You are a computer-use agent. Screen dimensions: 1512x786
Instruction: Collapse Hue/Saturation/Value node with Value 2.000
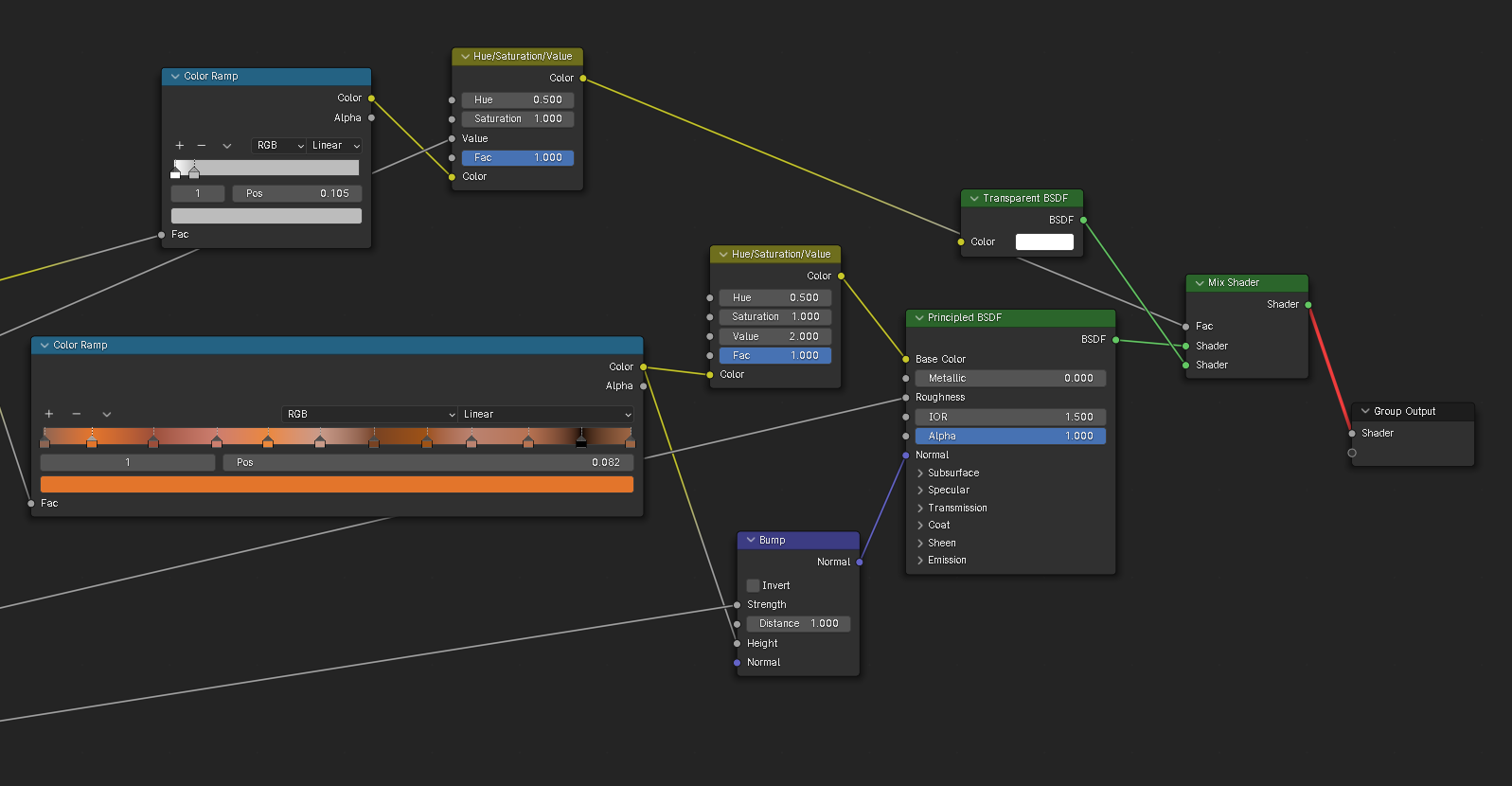coord(723,255)
